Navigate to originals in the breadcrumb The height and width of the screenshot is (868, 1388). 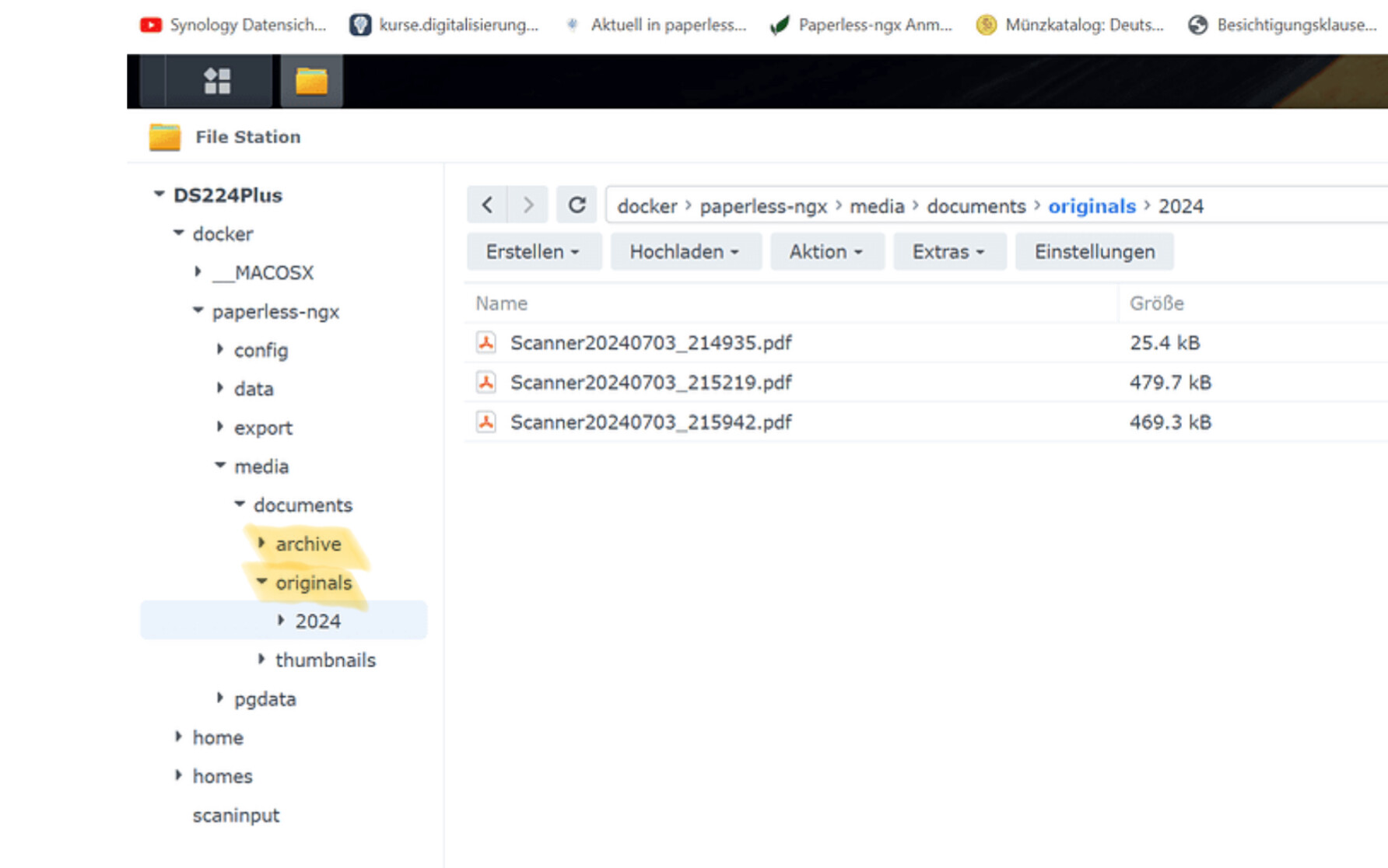pyautogui.click(x=1092, y=206)
